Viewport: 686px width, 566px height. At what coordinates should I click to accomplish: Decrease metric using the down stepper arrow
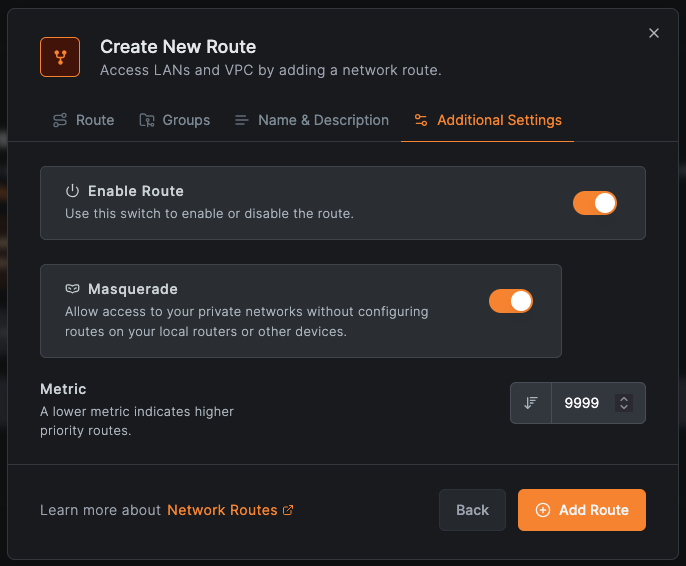pyautogui.click(x=624, y=408)
